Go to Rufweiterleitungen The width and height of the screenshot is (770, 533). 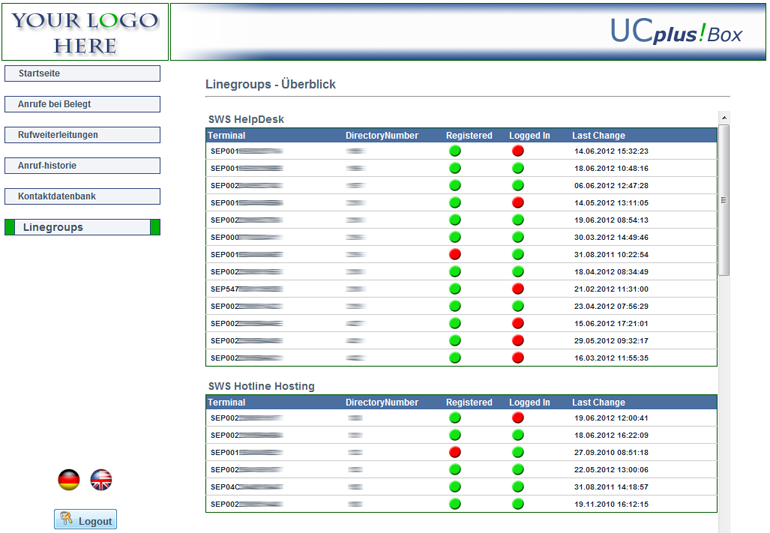(x=82, y=135)
